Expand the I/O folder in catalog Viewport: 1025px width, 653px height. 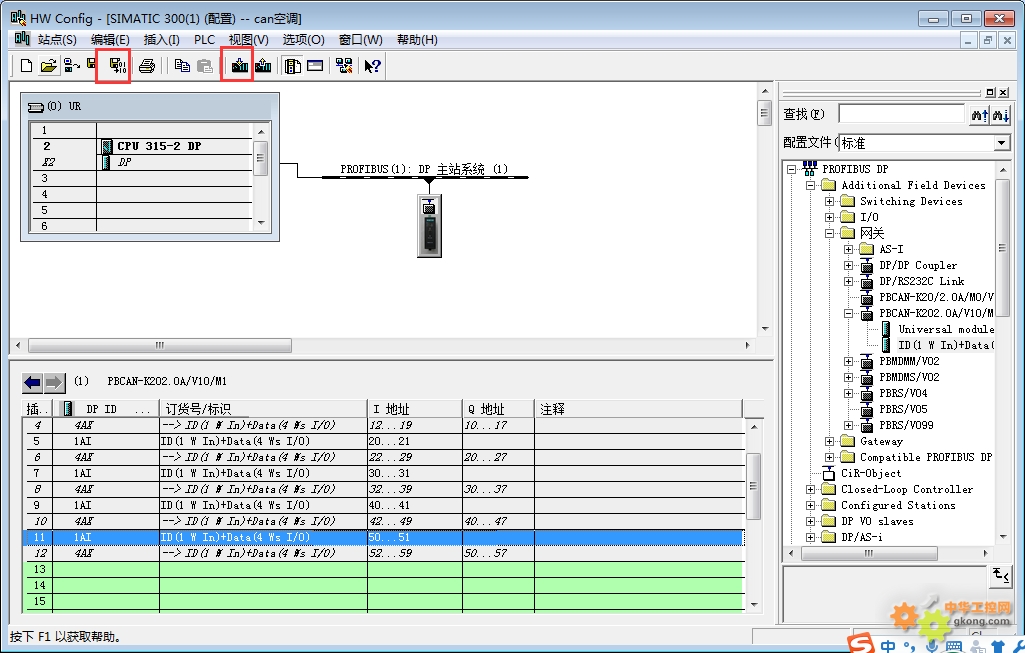coord(830,217)
